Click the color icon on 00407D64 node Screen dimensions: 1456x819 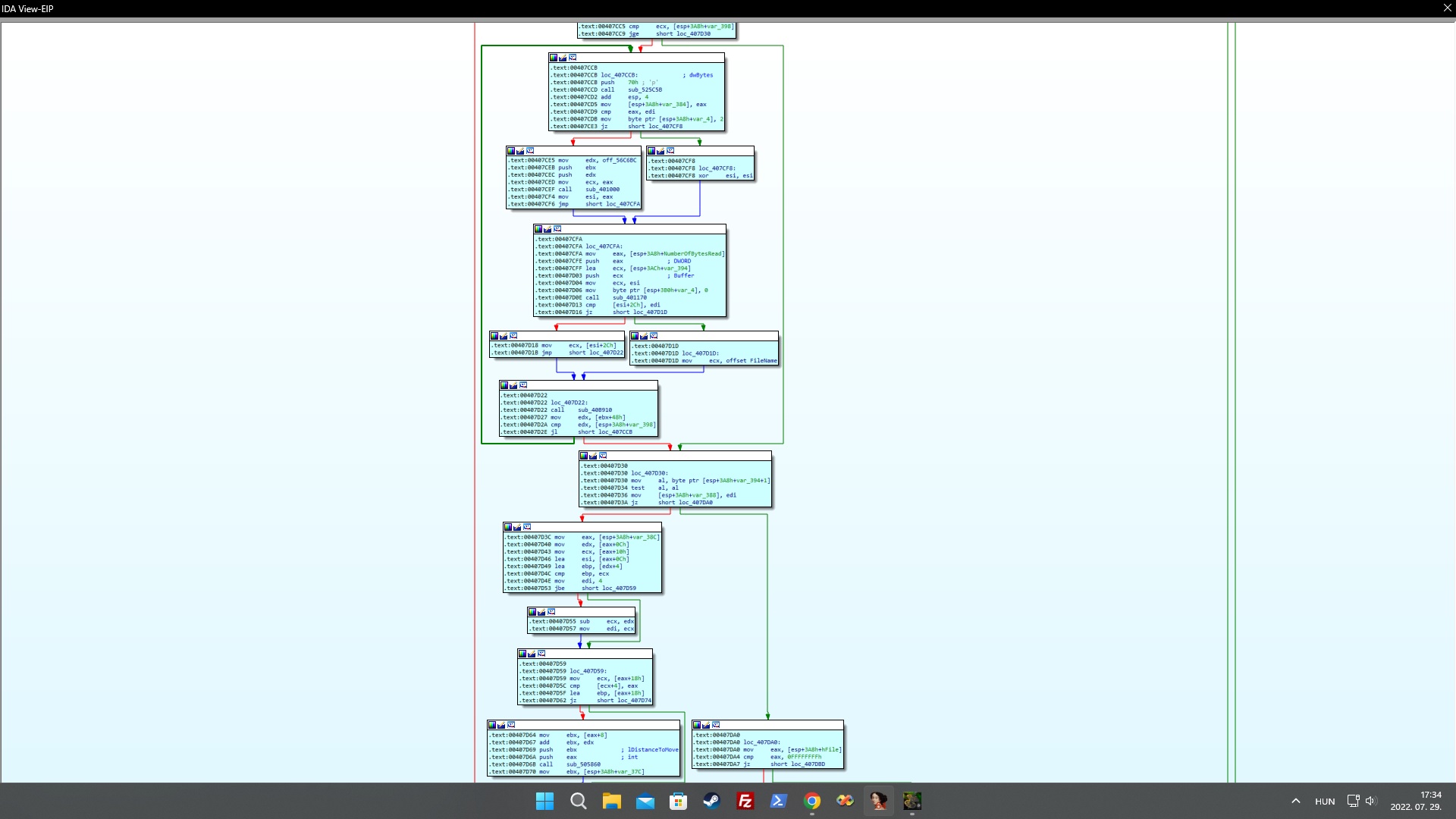click(492, 725)
